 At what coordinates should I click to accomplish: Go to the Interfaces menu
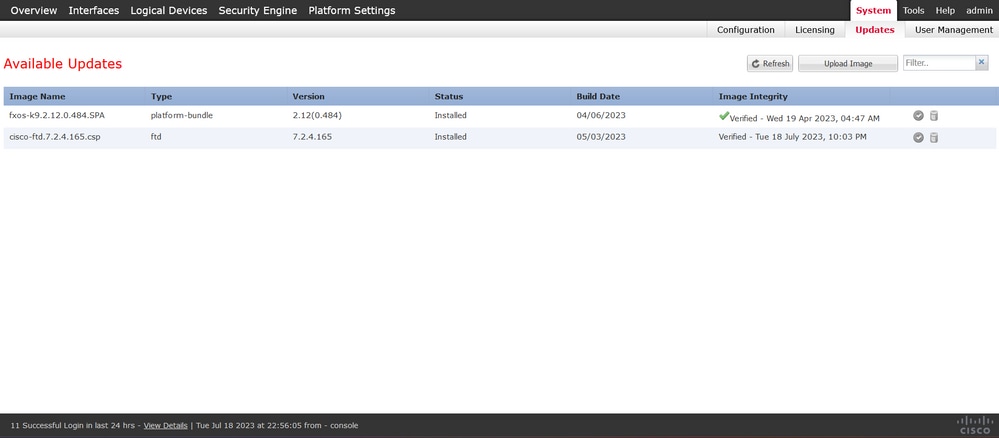coord(94,10)
